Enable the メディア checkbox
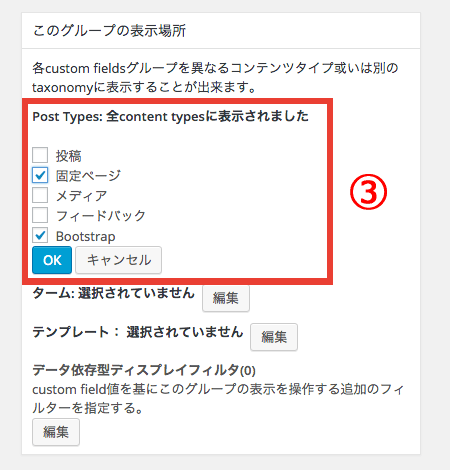The image size is (450, 470). [x=40, y=195]
